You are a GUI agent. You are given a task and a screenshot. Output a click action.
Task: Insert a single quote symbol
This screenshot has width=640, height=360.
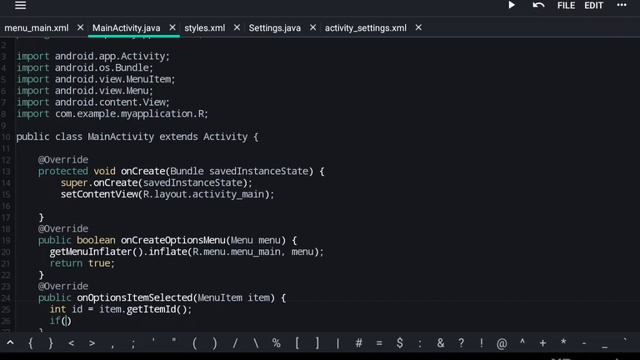pyautogui.click(x=153, y=341)
